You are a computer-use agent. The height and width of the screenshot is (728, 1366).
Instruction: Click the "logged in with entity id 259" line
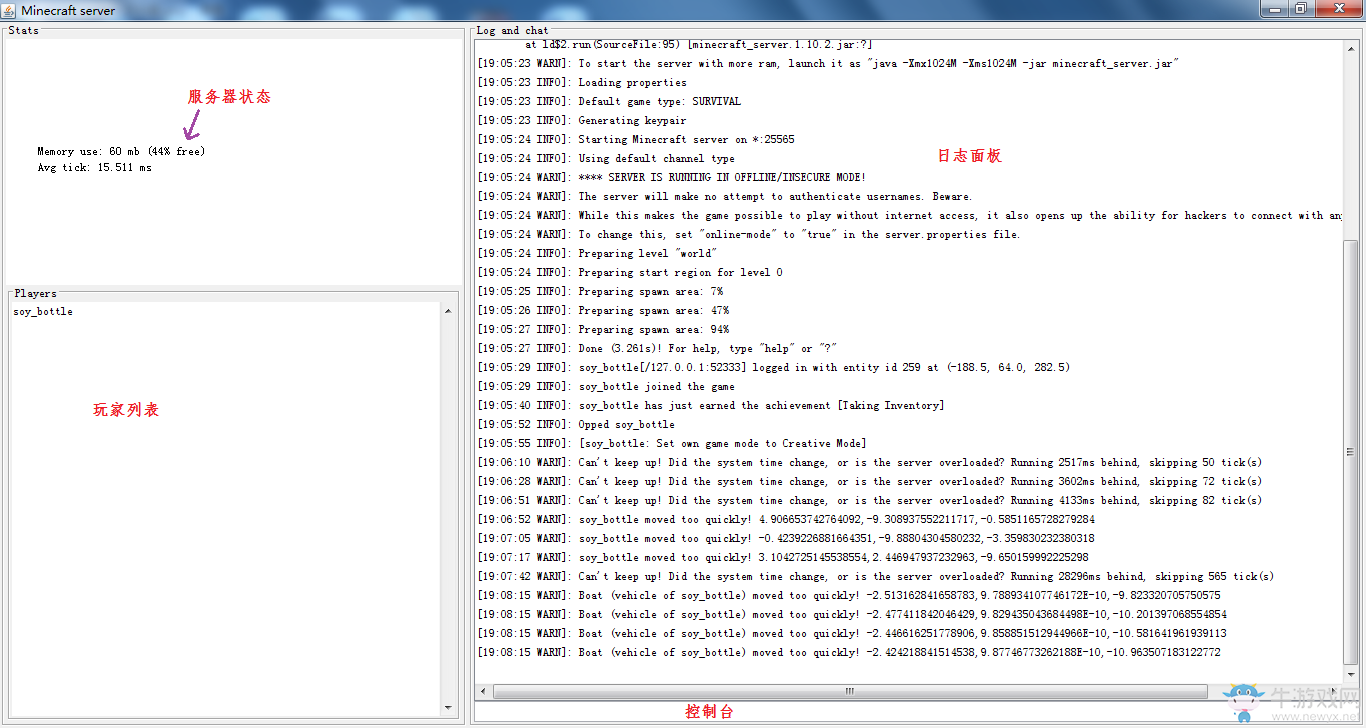(774, 368)
